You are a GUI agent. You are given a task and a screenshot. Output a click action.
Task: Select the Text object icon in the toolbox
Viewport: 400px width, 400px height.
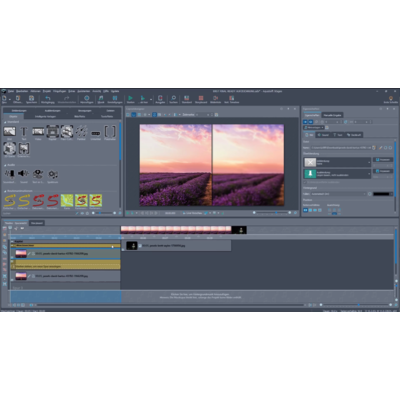[x=24, y=132]
